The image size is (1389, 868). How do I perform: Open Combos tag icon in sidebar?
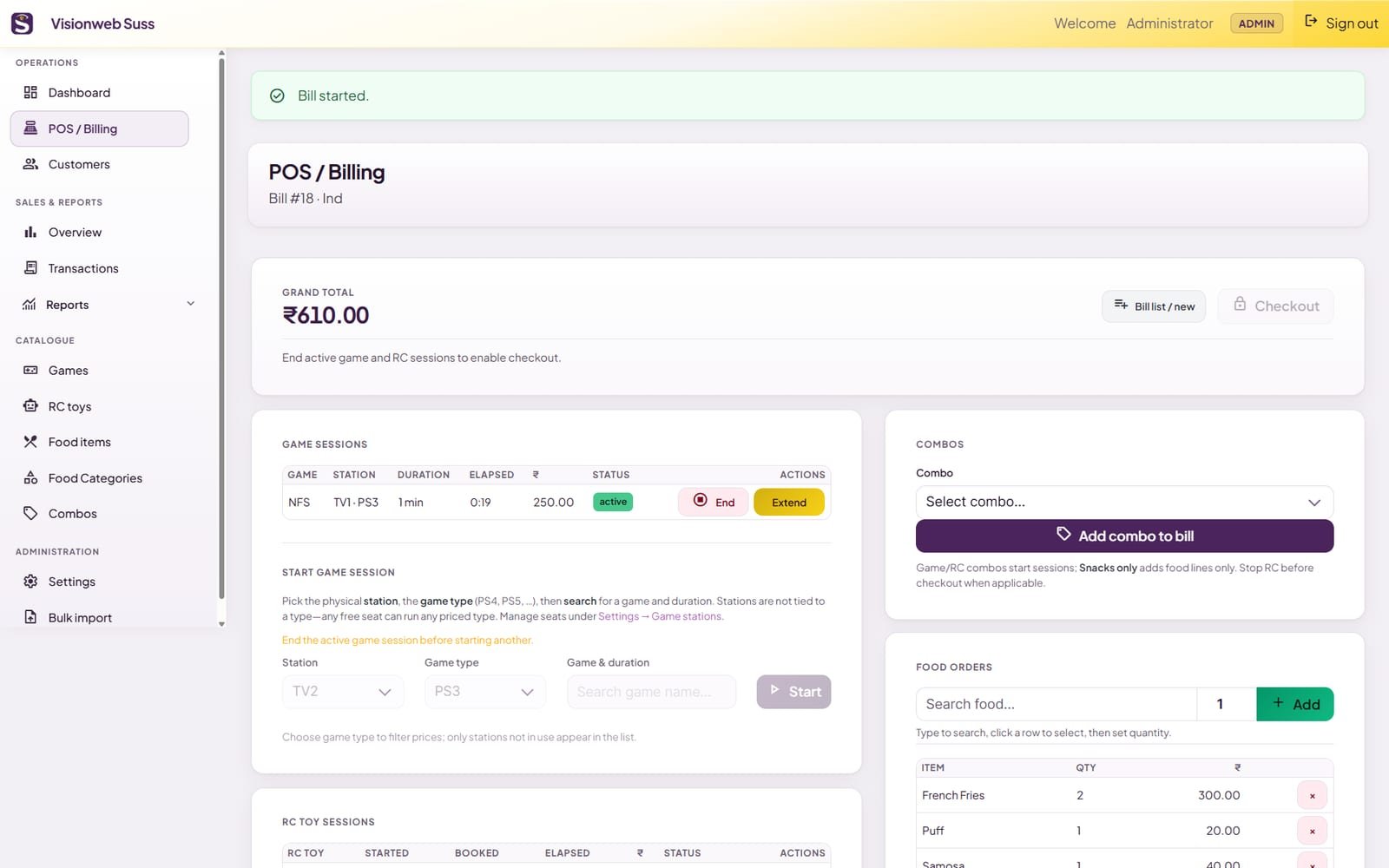click(x=30, y=514)
